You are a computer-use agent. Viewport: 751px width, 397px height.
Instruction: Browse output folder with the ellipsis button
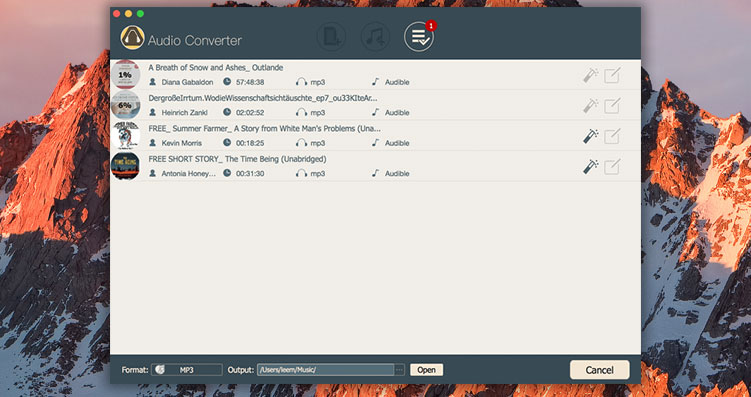pos(399,370)
